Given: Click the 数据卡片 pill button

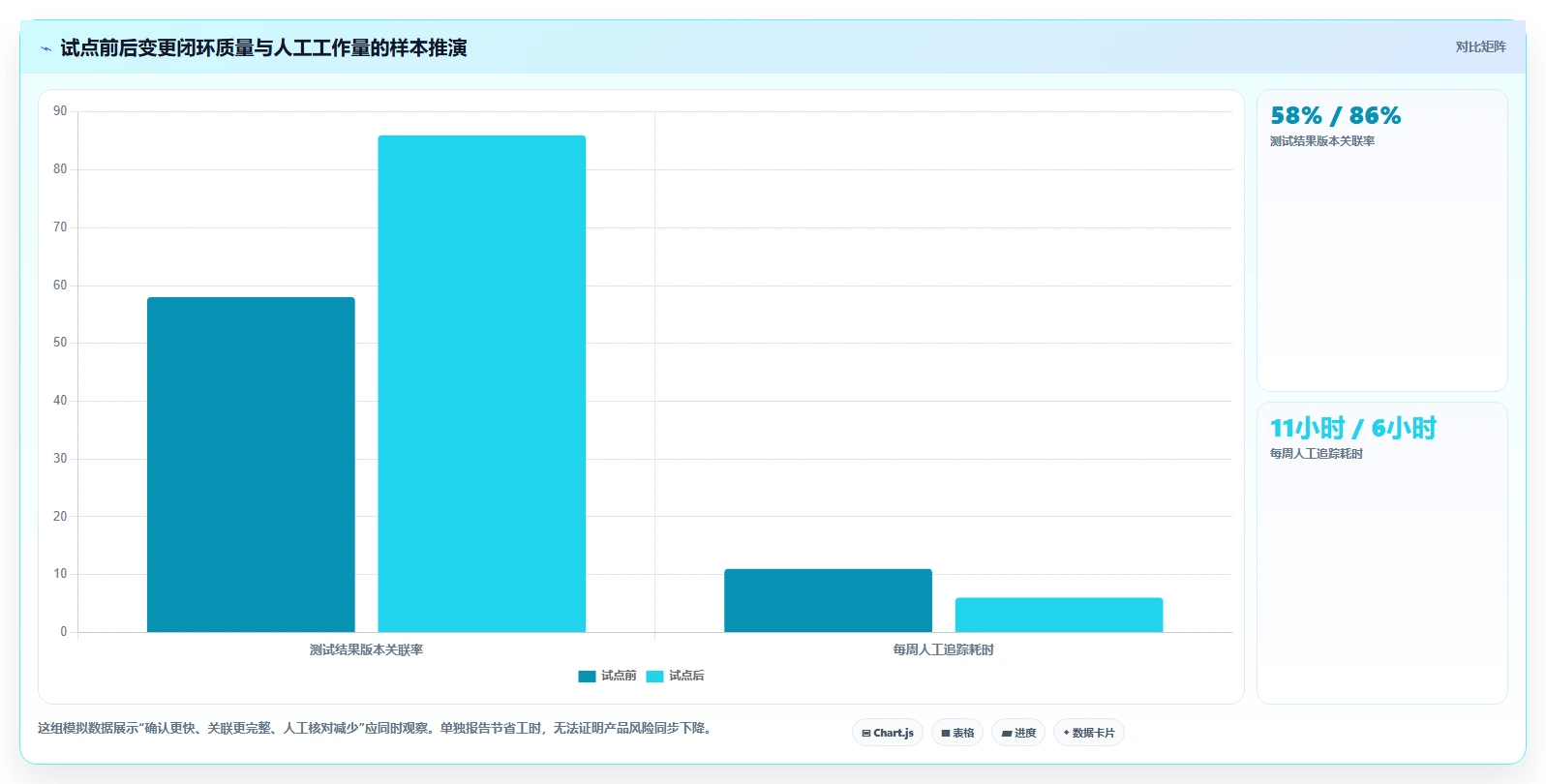Looking at the screenshot, I should coord(1089,733).
